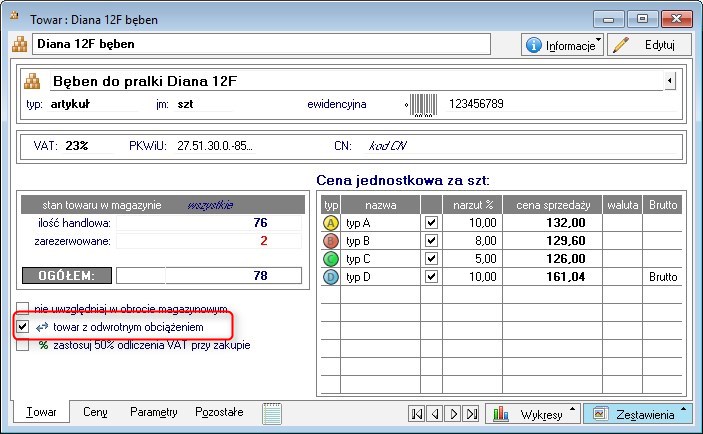Open the Parametry tab
703x434 pixels.
[x=153, y=412]
